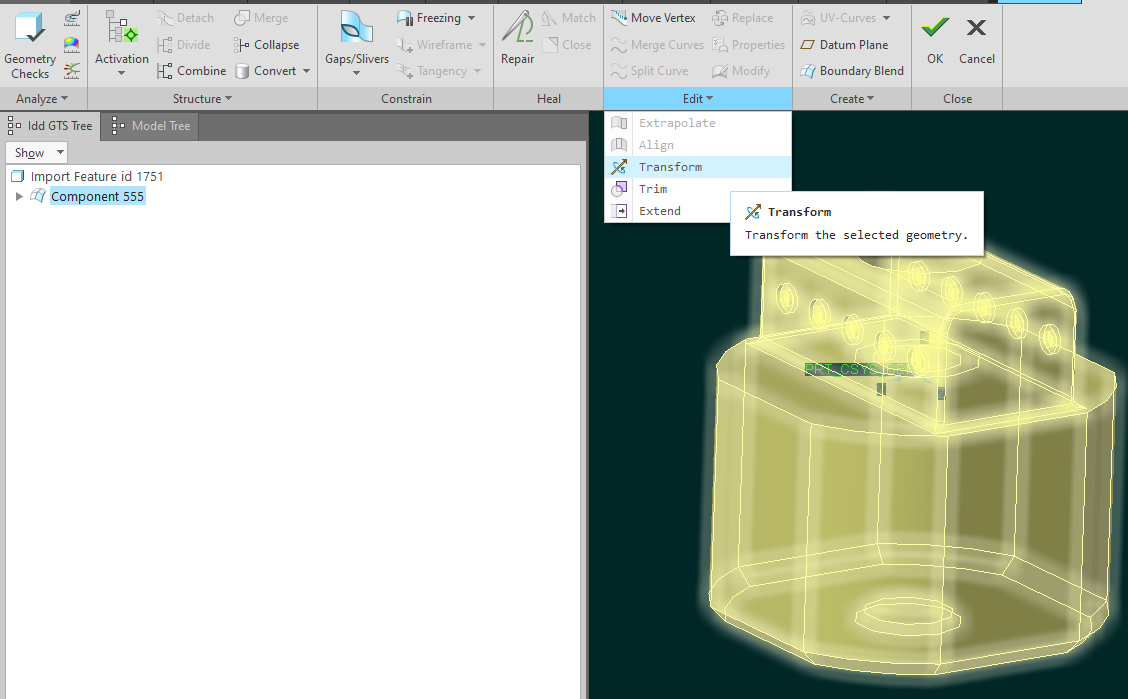The image size is (1128, 699).
Task: Open the Show dropdown in tree panel
Action: (x=36, y=152)
